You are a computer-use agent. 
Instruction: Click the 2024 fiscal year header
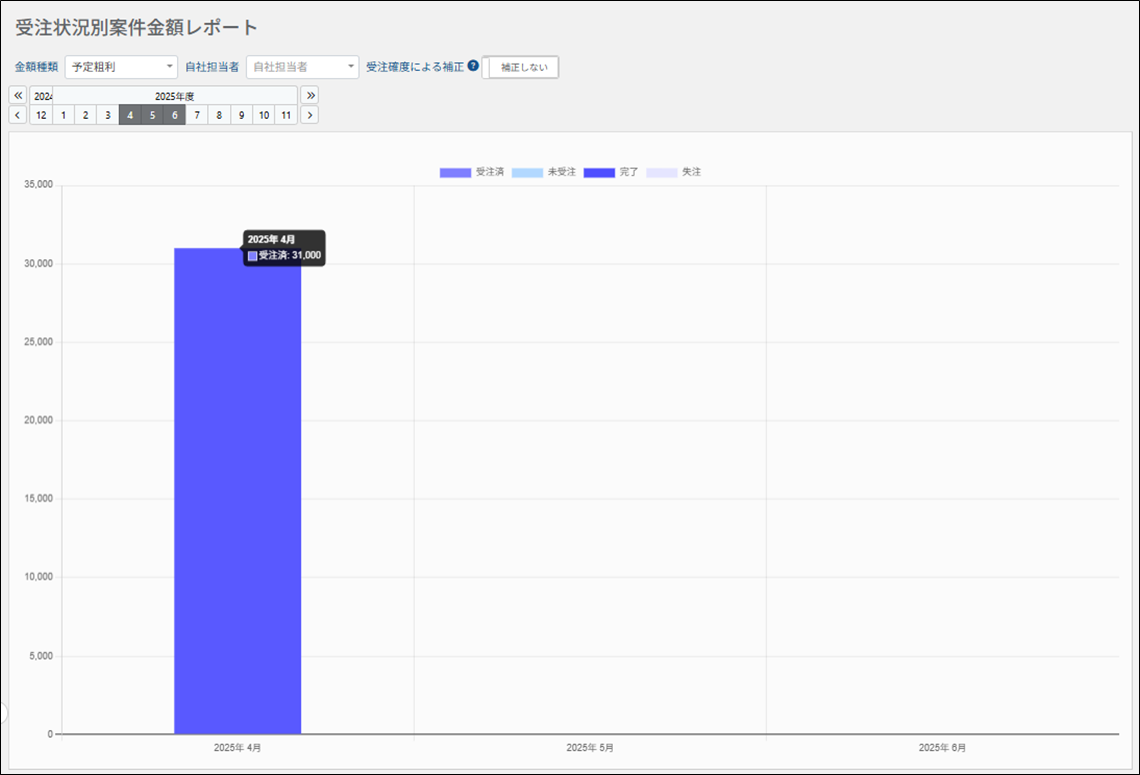(41, 96)
